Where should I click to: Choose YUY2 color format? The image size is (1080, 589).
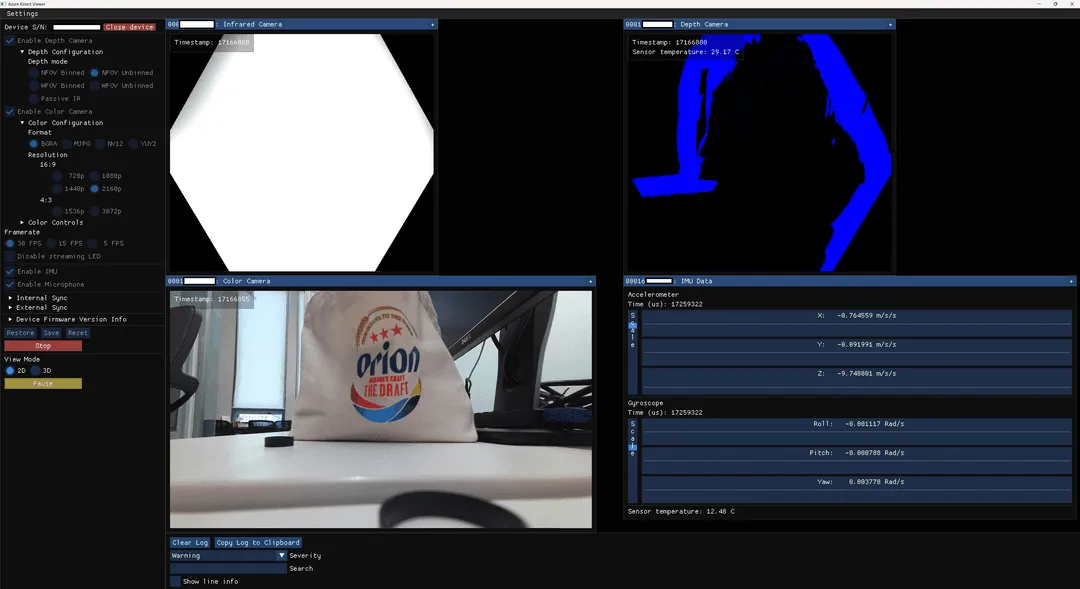133,144
